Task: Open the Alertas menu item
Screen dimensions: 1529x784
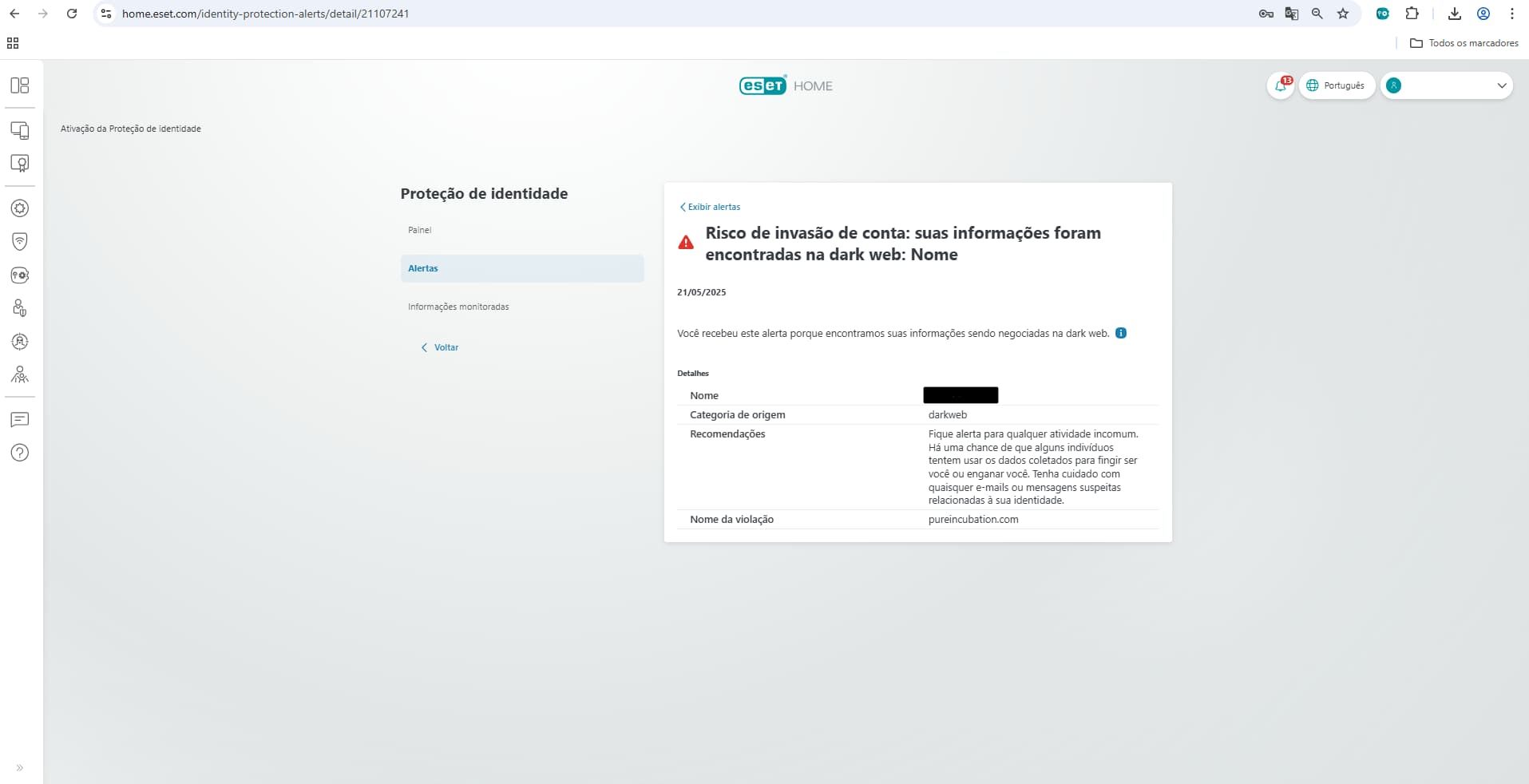Action: click(423, 268)
